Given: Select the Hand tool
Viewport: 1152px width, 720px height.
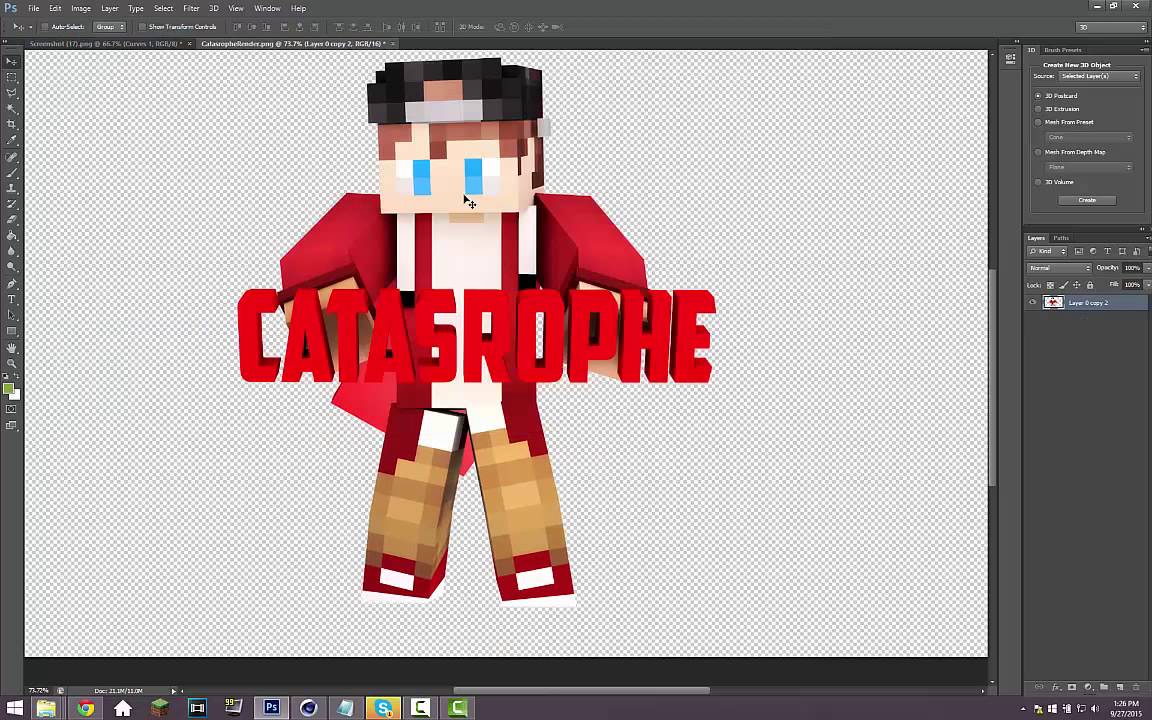Looking at the screenshot, I should (12, 348).
